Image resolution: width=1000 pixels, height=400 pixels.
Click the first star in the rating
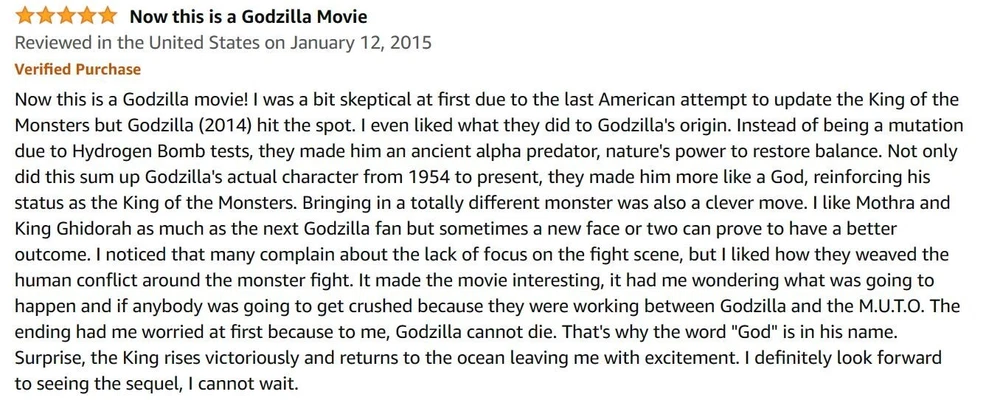pos(25,16)
